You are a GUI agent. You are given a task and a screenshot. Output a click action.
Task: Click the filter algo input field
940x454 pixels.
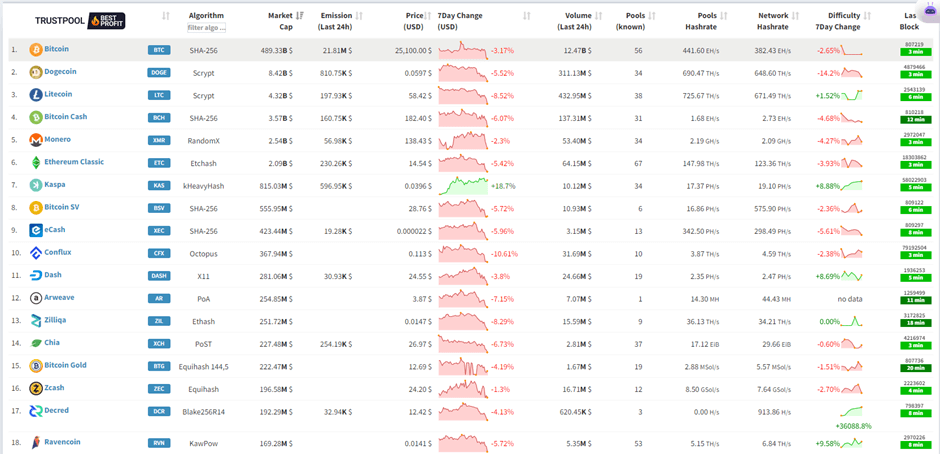206,28
